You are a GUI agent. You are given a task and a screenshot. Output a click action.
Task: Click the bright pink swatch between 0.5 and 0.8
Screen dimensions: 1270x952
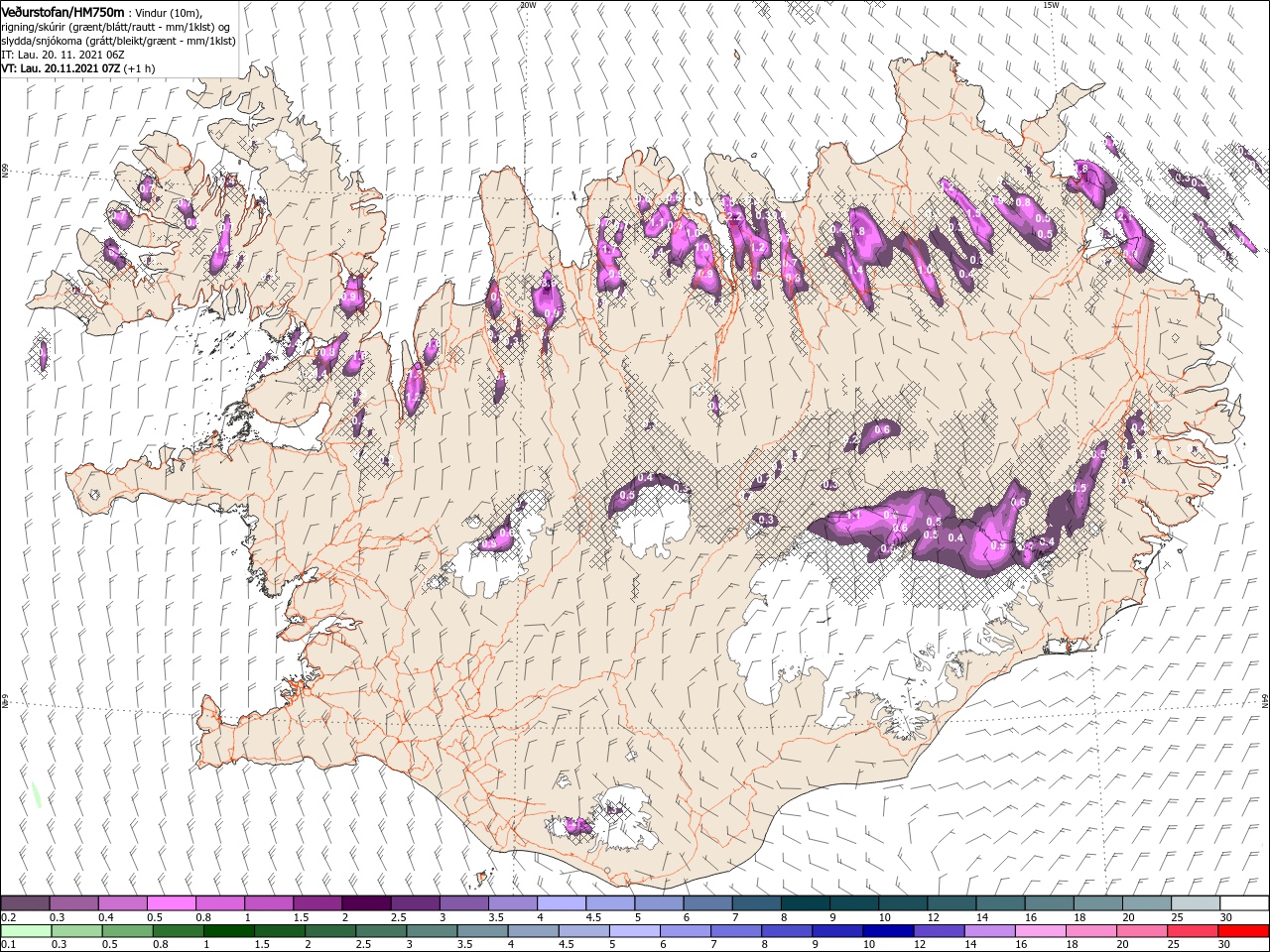pos(171,903)
